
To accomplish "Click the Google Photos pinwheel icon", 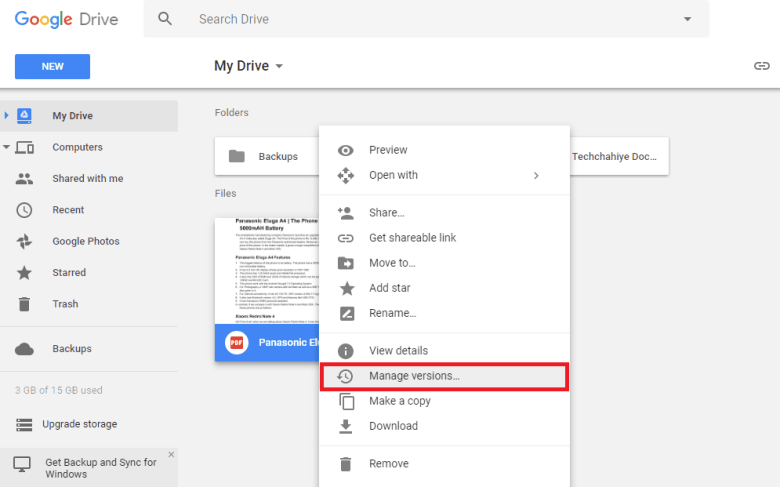I will coord(24,241).
